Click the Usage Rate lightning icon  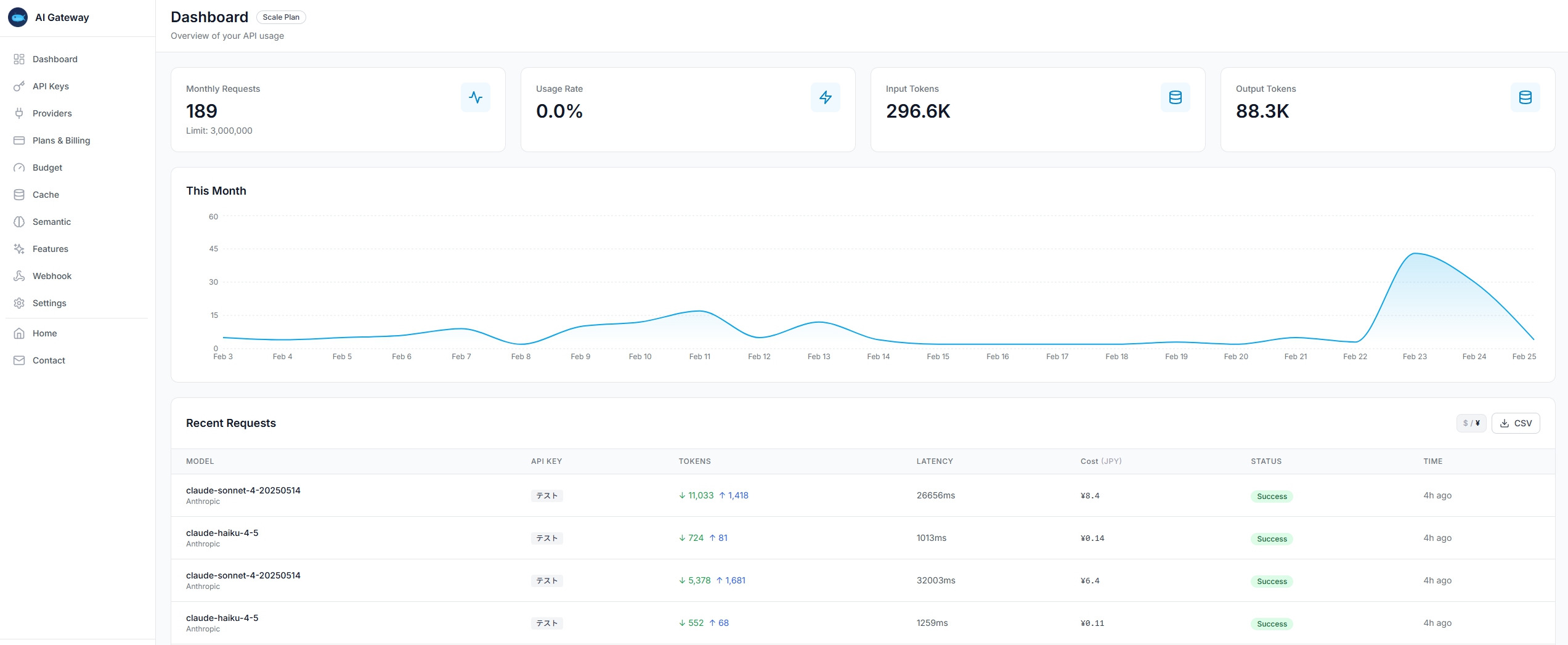click(x=826, y=97)
